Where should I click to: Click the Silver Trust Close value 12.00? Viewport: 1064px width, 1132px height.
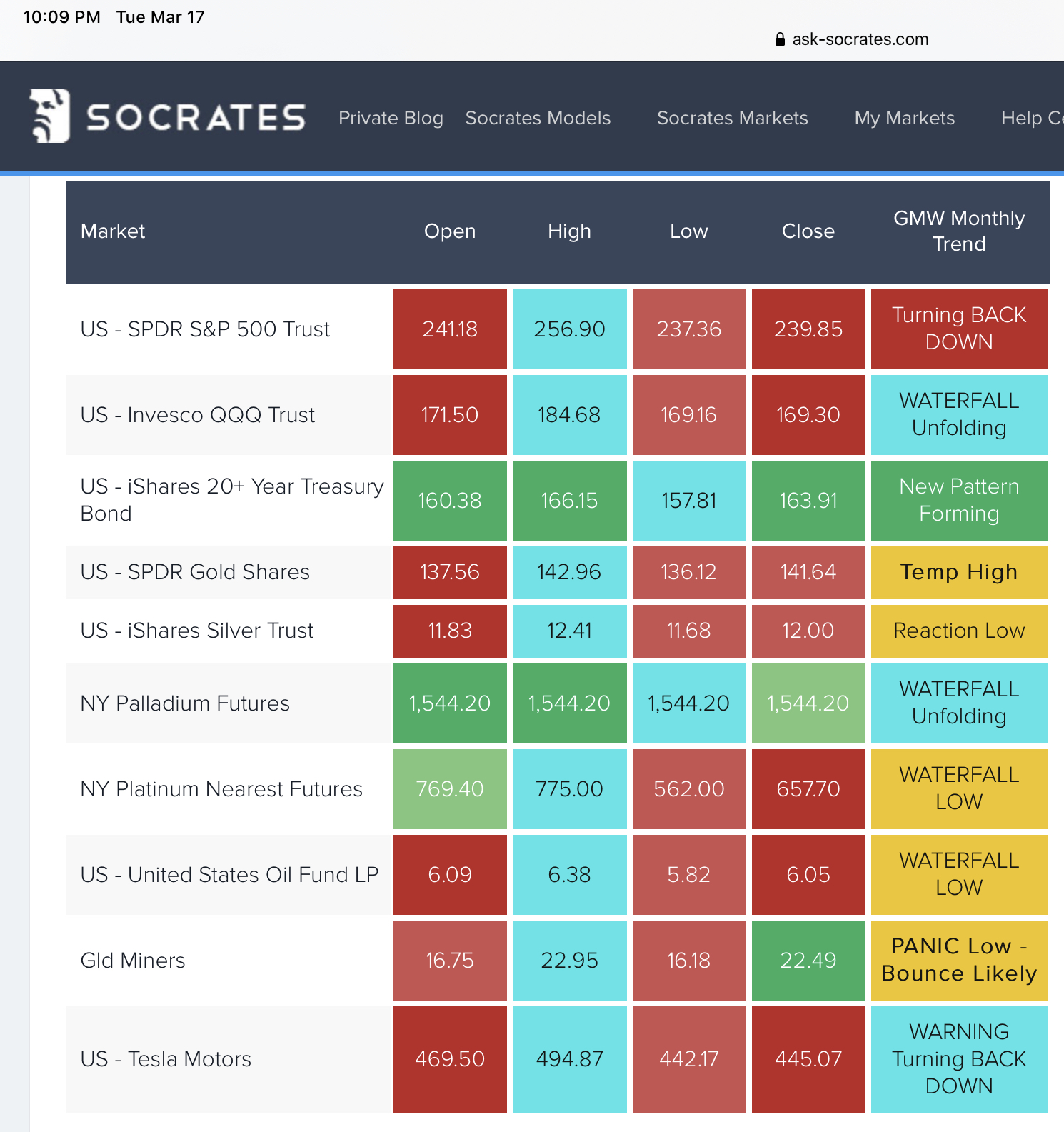(x=808, y=631)
